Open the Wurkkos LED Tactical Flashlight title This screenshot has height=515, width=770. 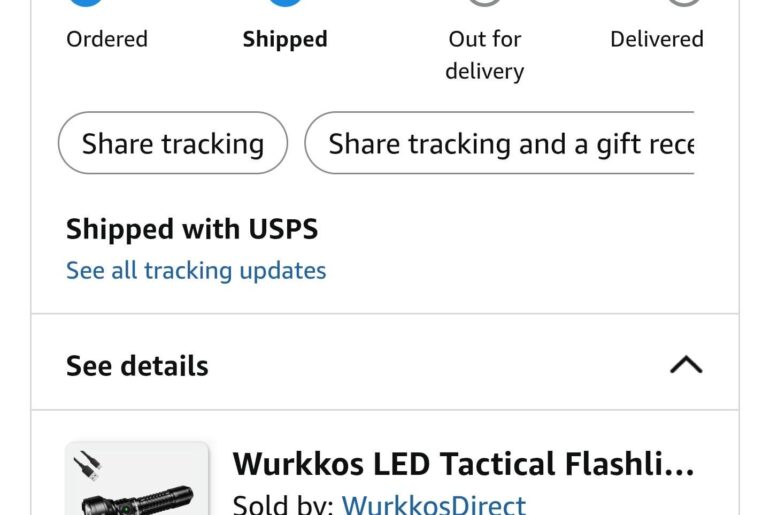click(x=463, y=464)
